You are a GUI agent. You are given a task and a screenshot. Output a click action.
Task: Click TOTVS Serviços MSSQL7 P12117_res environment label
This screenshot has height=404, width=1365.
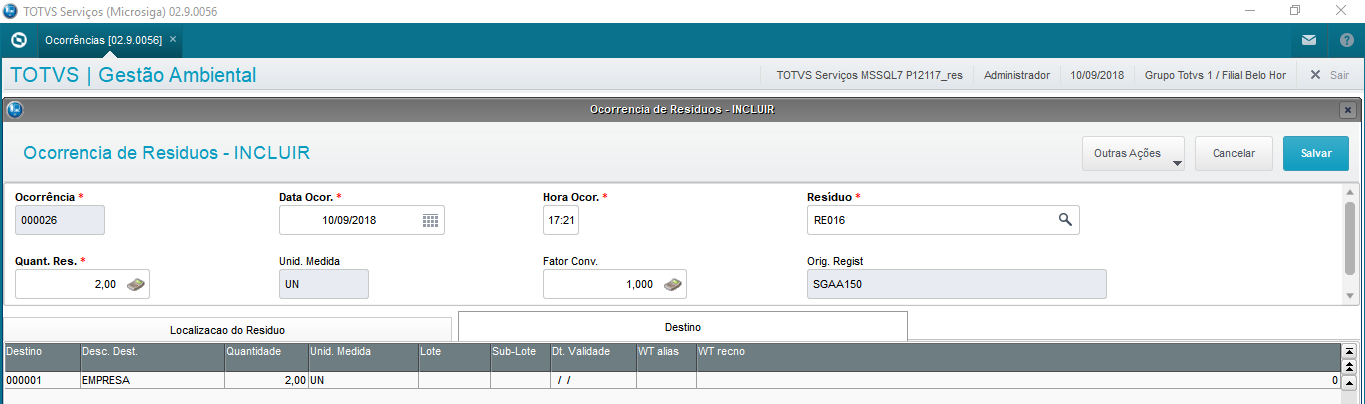click(869, 75)
